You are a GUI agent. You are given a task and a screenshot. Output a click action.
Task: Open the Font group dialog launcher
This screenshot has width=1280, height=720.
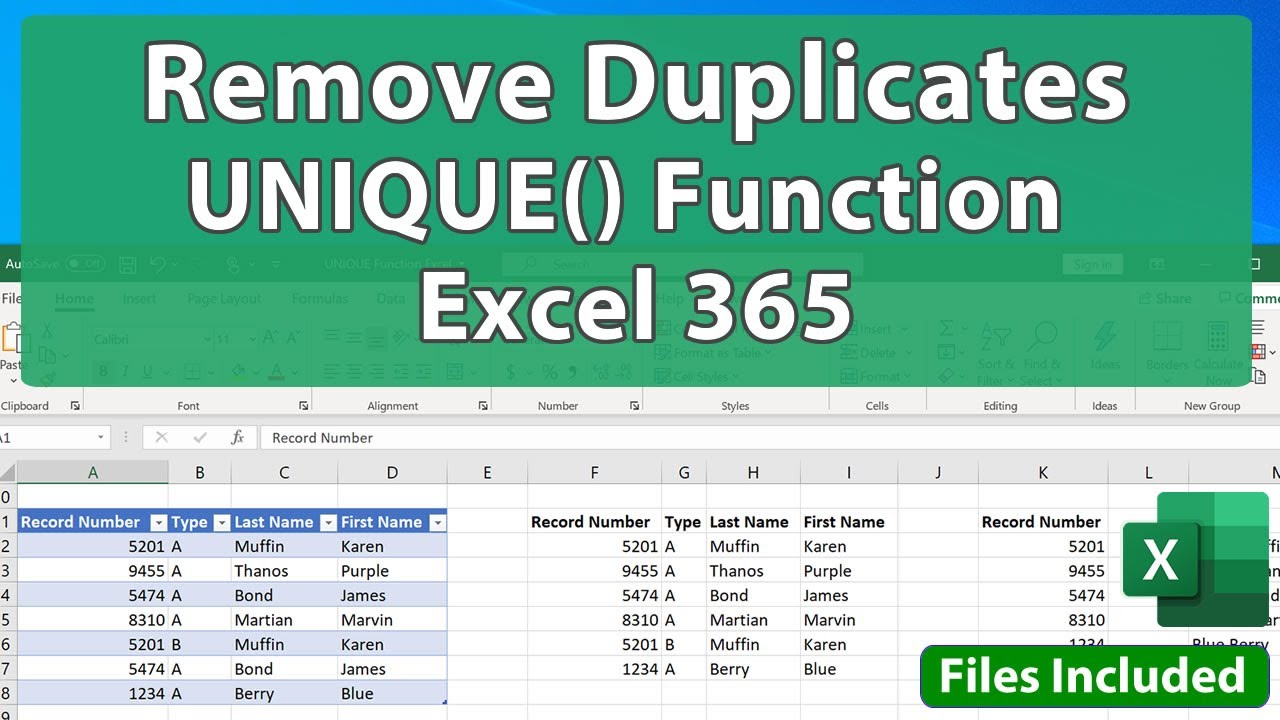[303, 406]
